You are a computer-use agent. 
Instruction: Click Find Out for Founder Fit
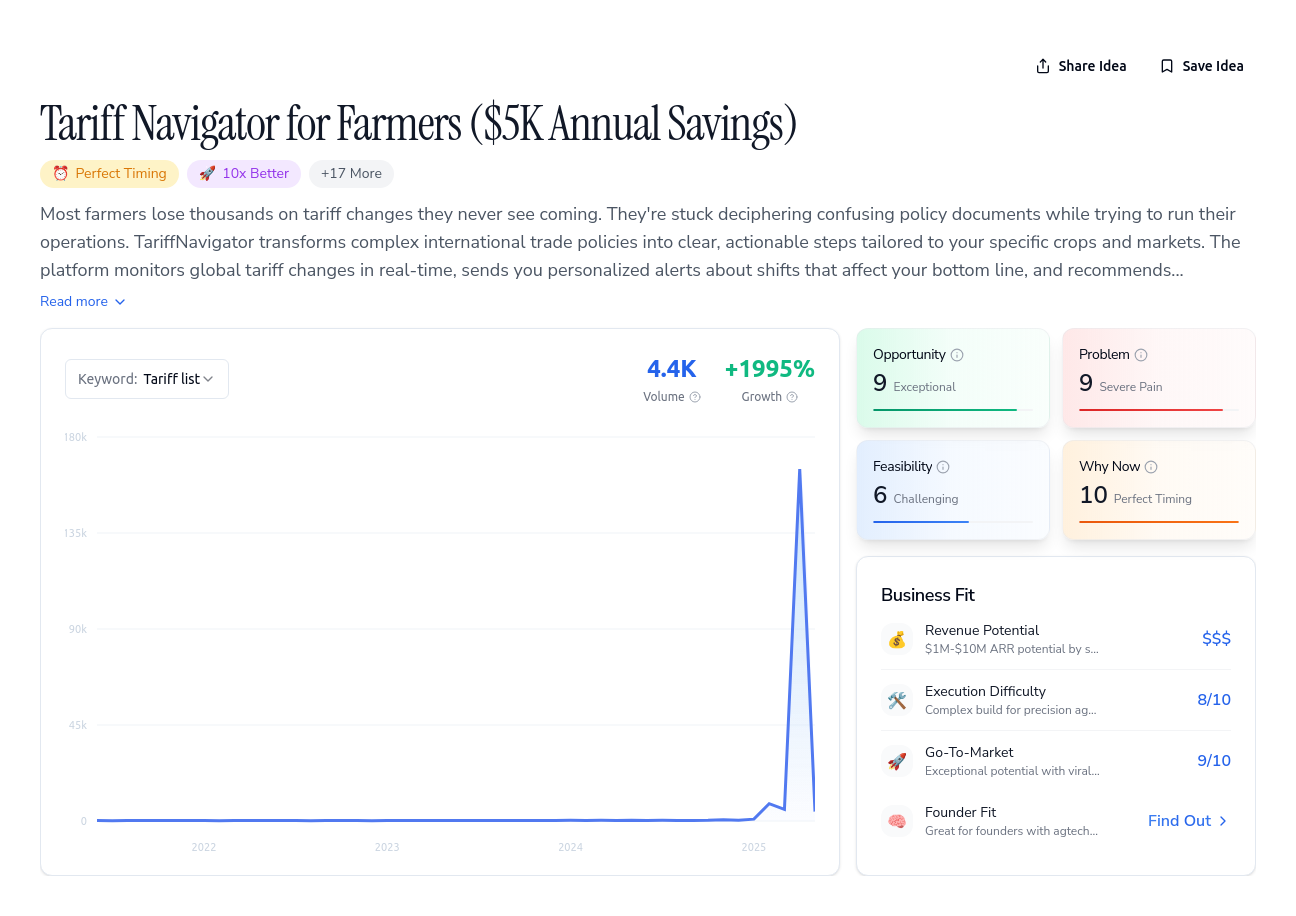coord(1188,821)
